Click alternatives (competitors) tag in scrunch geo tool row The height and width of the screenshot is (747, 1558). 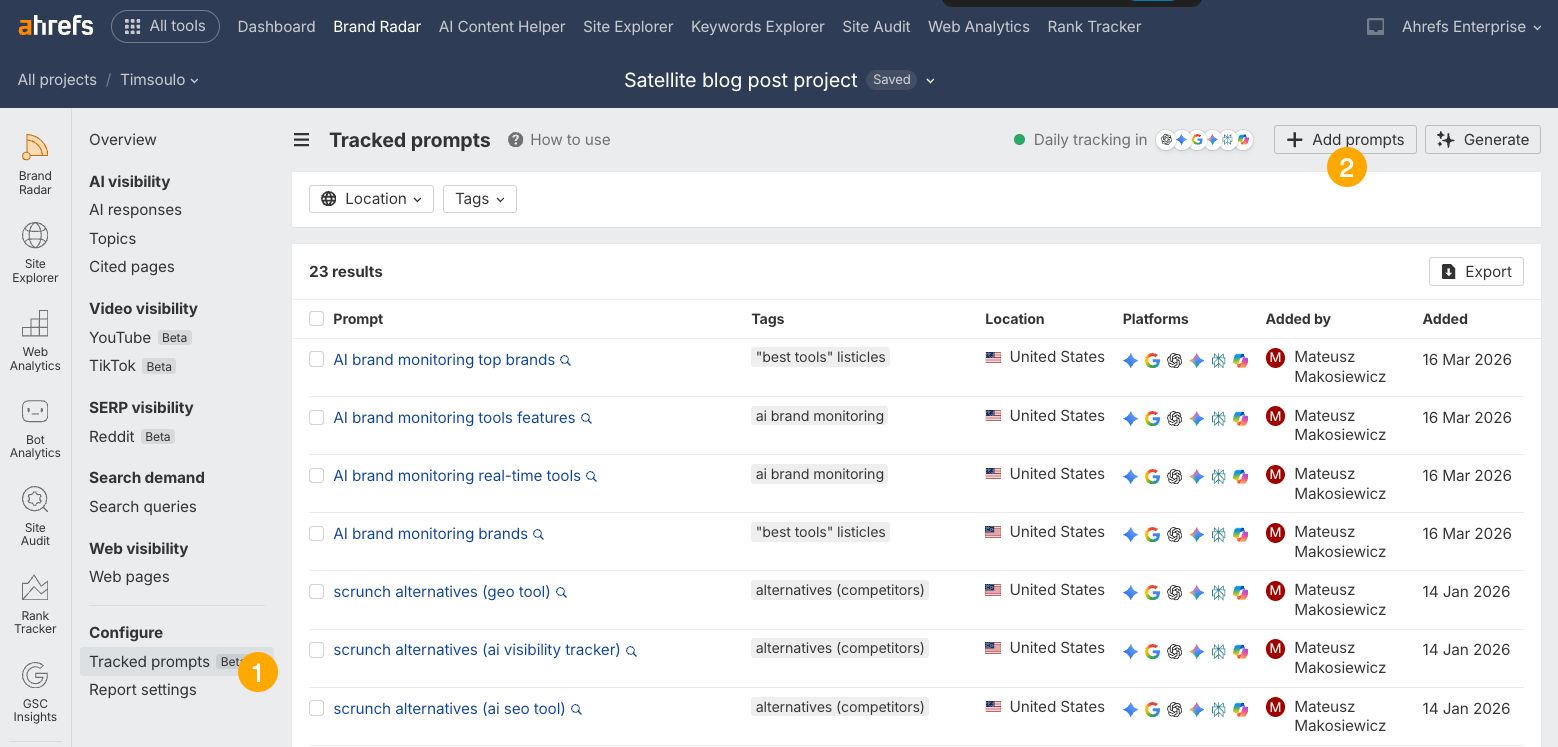(840, 590)
